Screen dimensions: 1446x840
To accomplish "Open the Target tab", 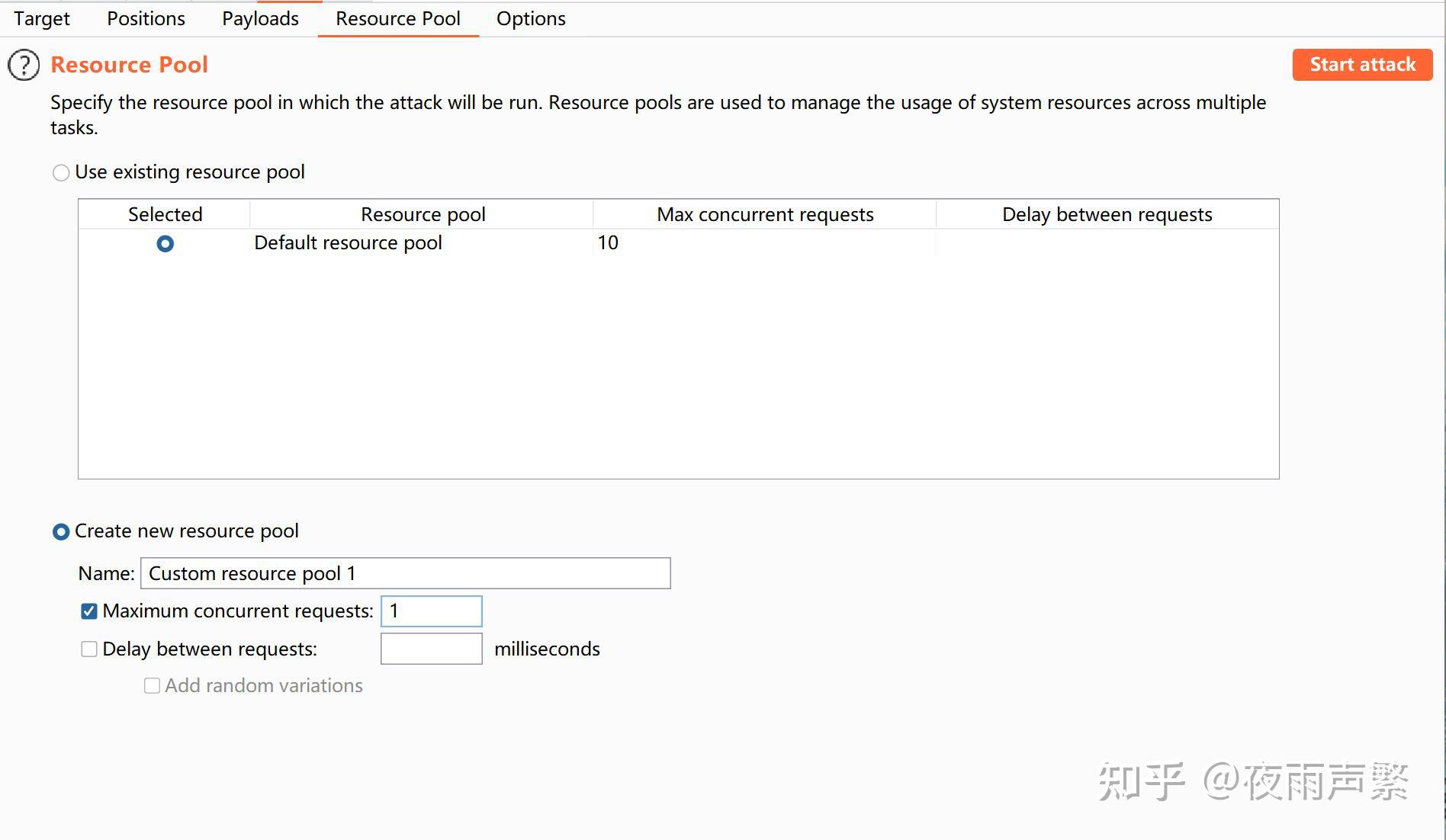I will click(42, 18).
